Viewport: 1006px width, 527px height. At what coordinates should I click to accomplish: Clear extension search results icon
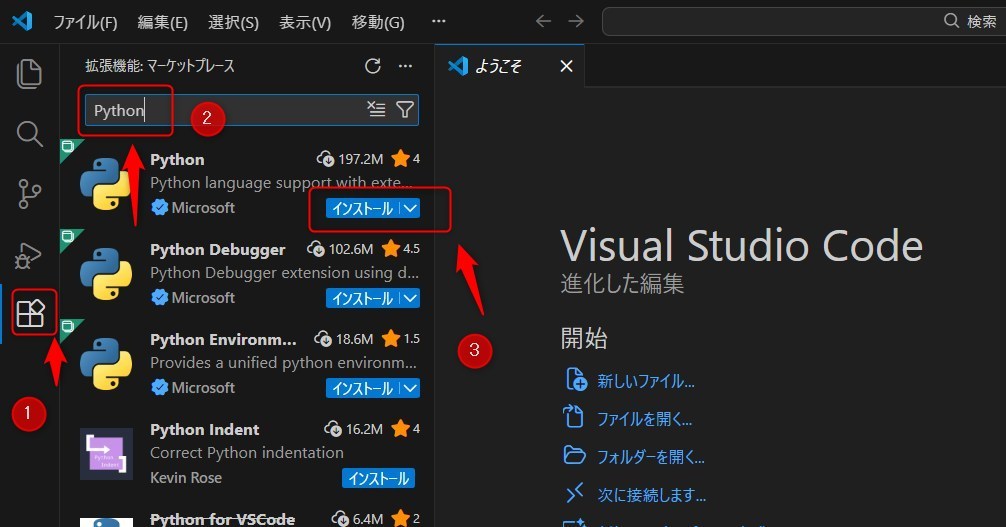pos(376,109)
